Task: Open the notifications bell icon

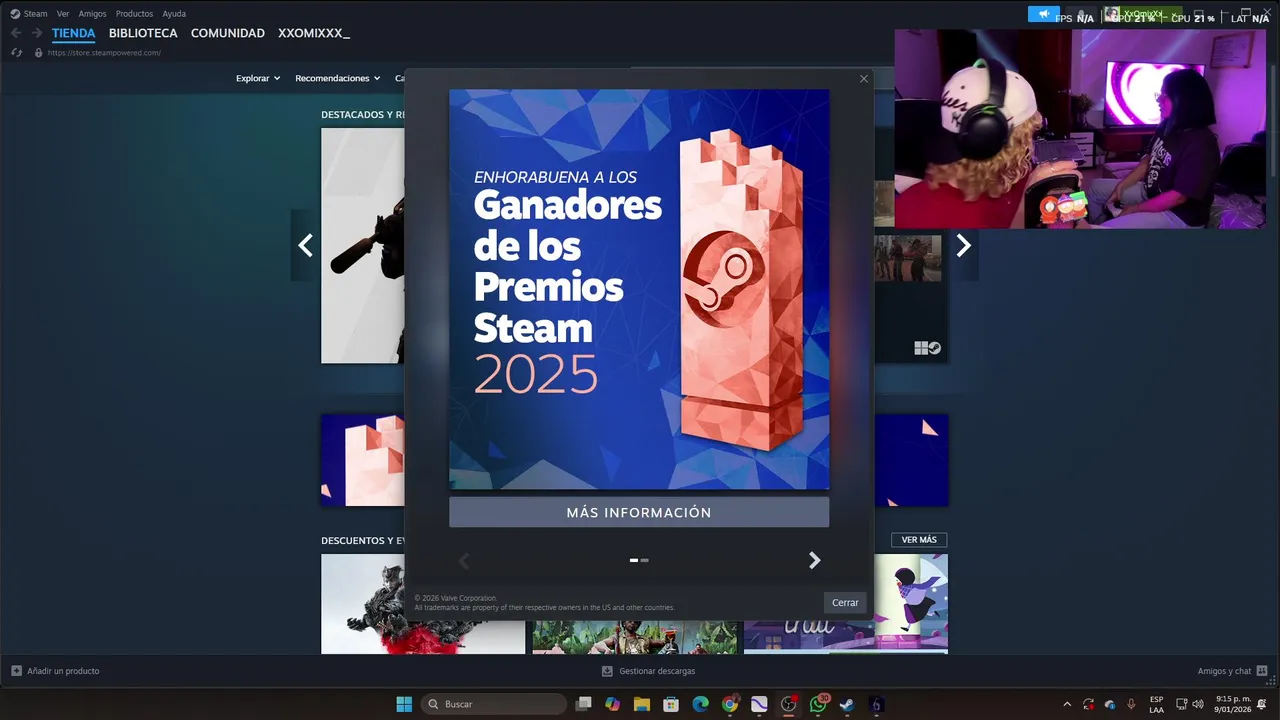Action: [1262, 704]
